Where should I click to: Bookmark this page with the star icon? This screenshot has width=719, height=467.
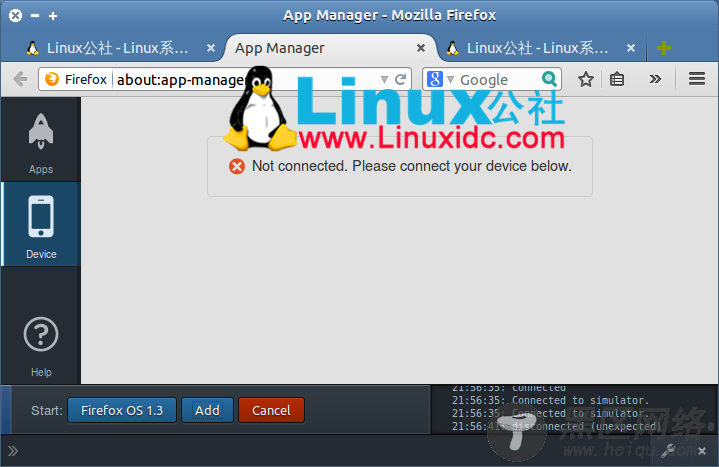(586, 79)
